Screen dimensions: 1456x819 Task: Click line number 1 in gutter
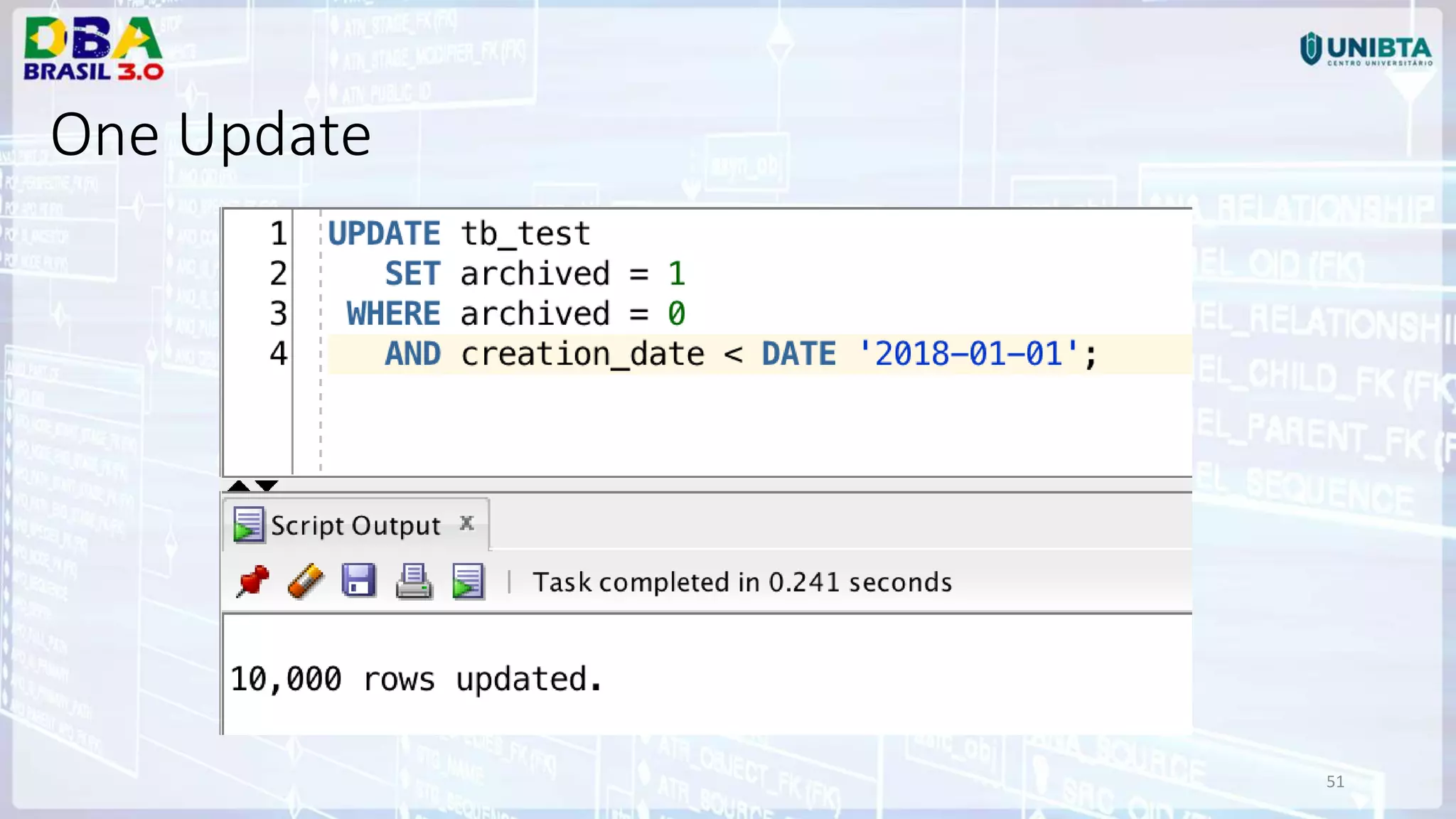tap(278, 234)
